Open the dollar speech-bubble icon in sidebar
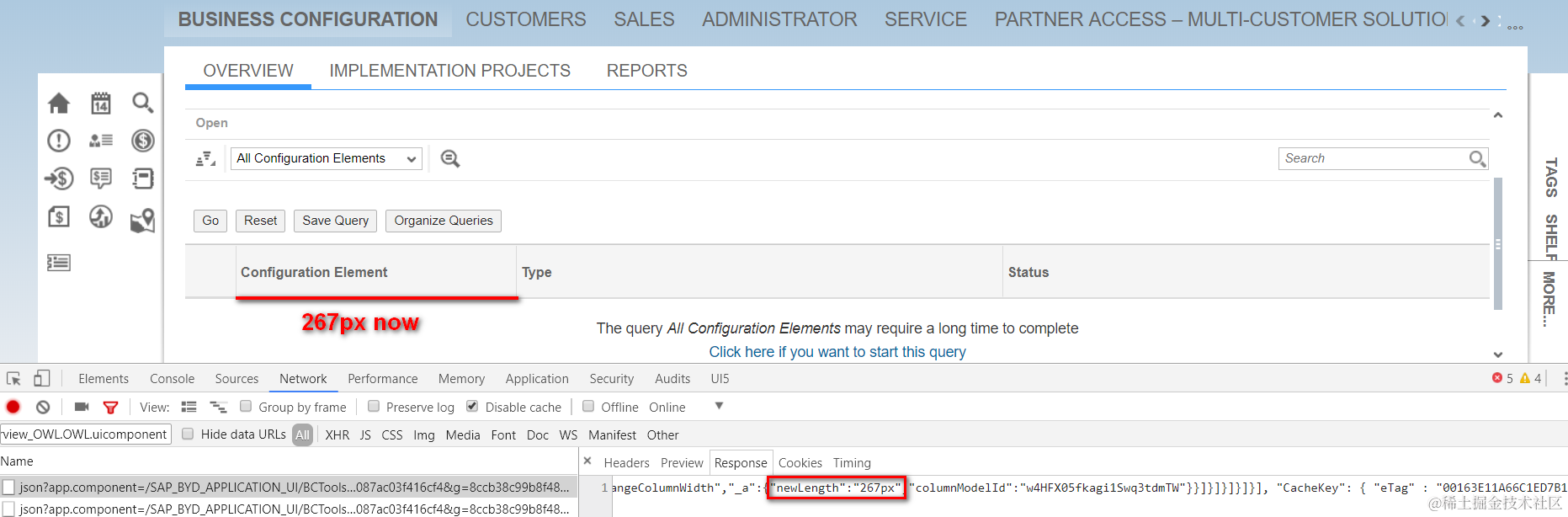Screen dimensions: 1568x517 point(101,179)
